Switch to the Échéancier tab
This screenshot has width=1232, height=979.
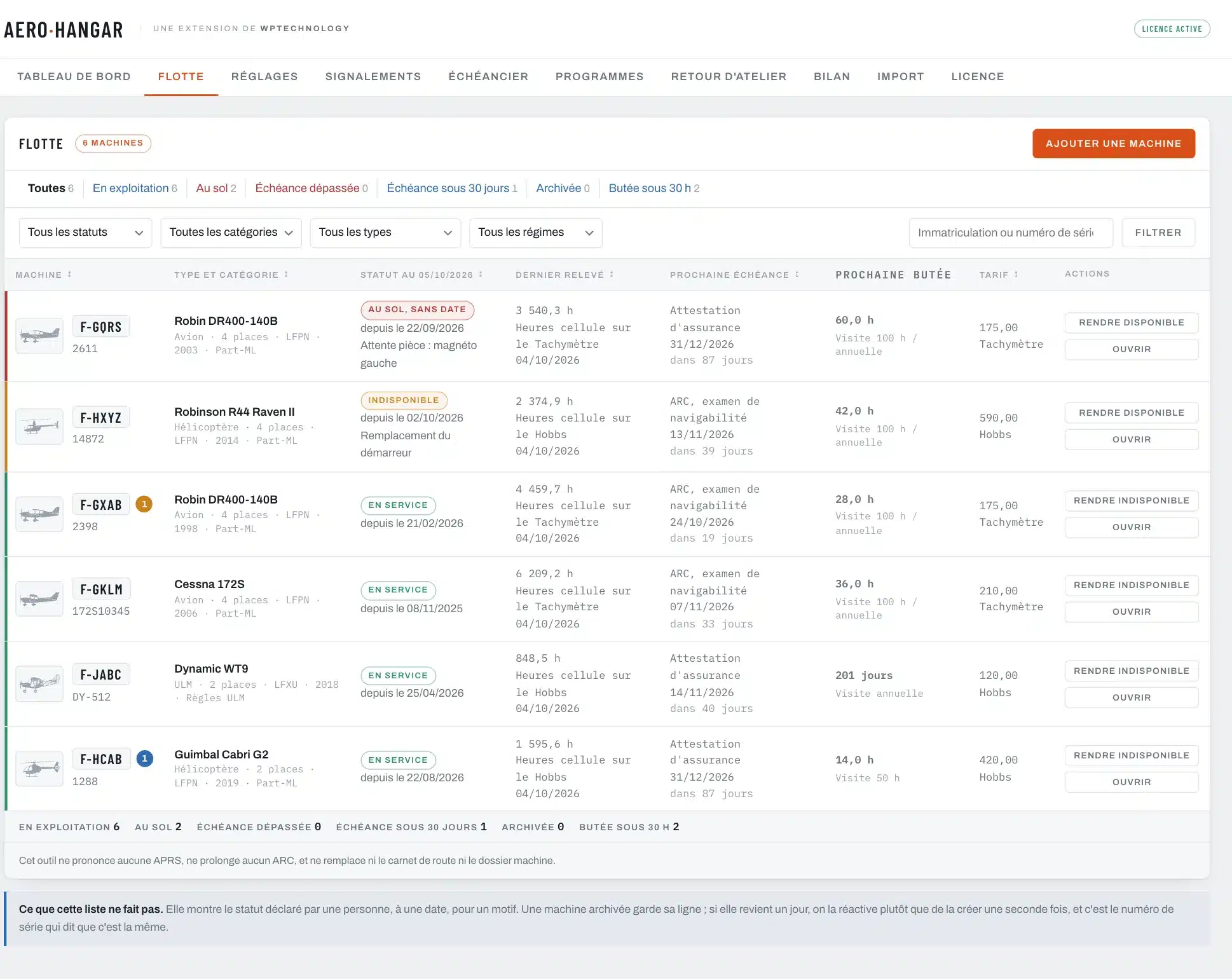pyautogui.click(x=488, y=77)
